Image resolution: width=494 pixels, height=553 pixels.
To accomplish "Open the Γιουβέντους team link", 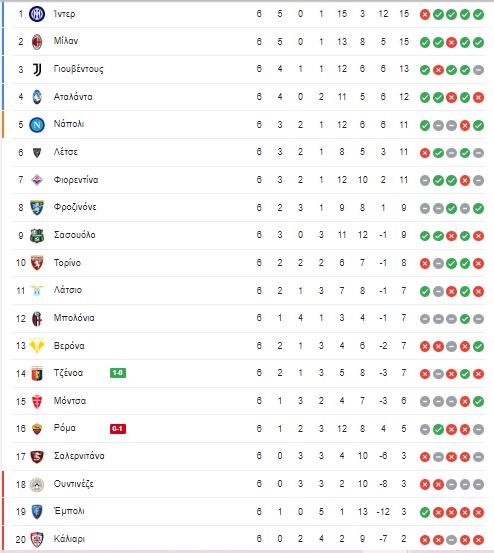I will pyautogui.click(x=79, y=69).
